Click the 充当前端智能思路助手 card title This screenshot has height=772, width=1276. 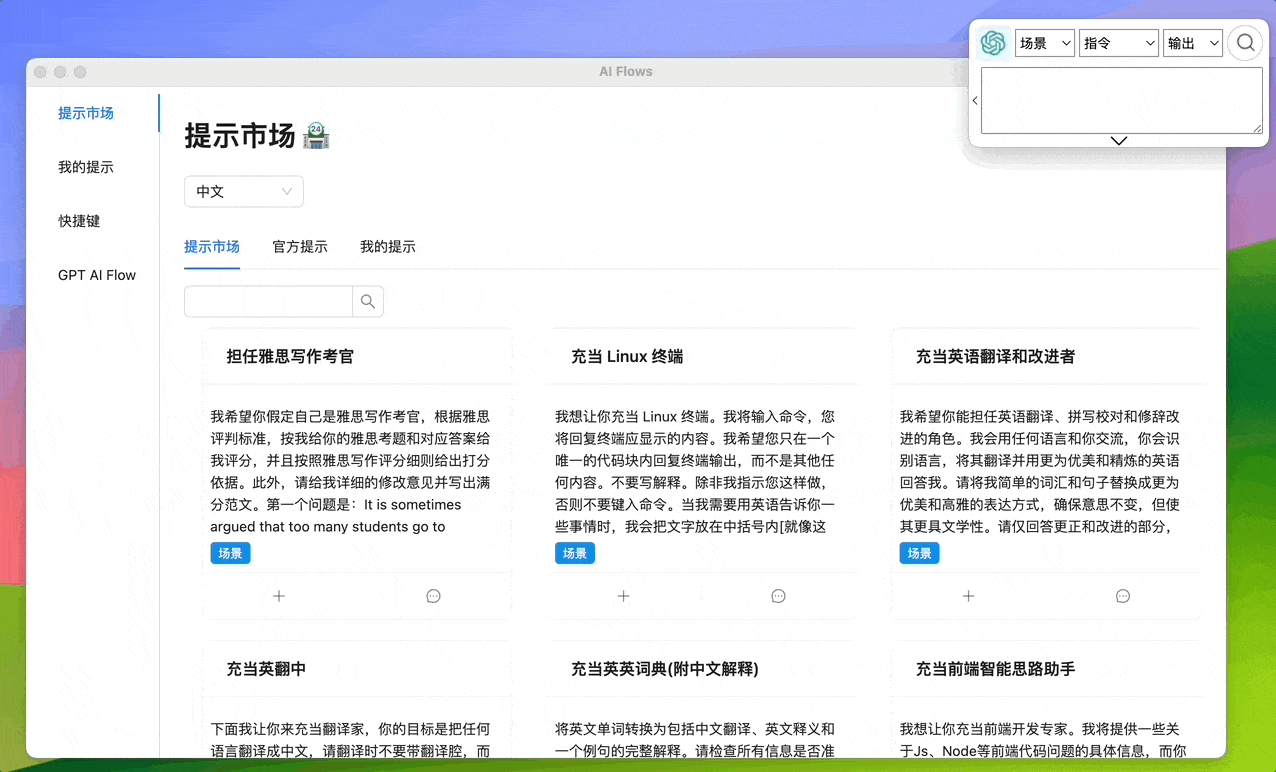point(996,669)
